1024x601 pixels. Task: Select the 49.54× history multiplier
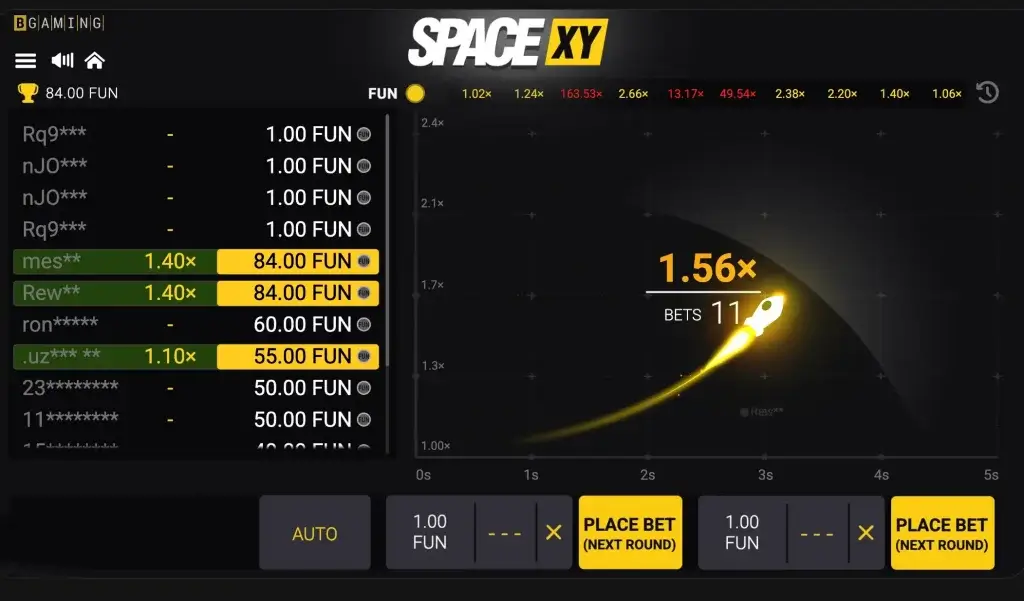tap(738, 94)
